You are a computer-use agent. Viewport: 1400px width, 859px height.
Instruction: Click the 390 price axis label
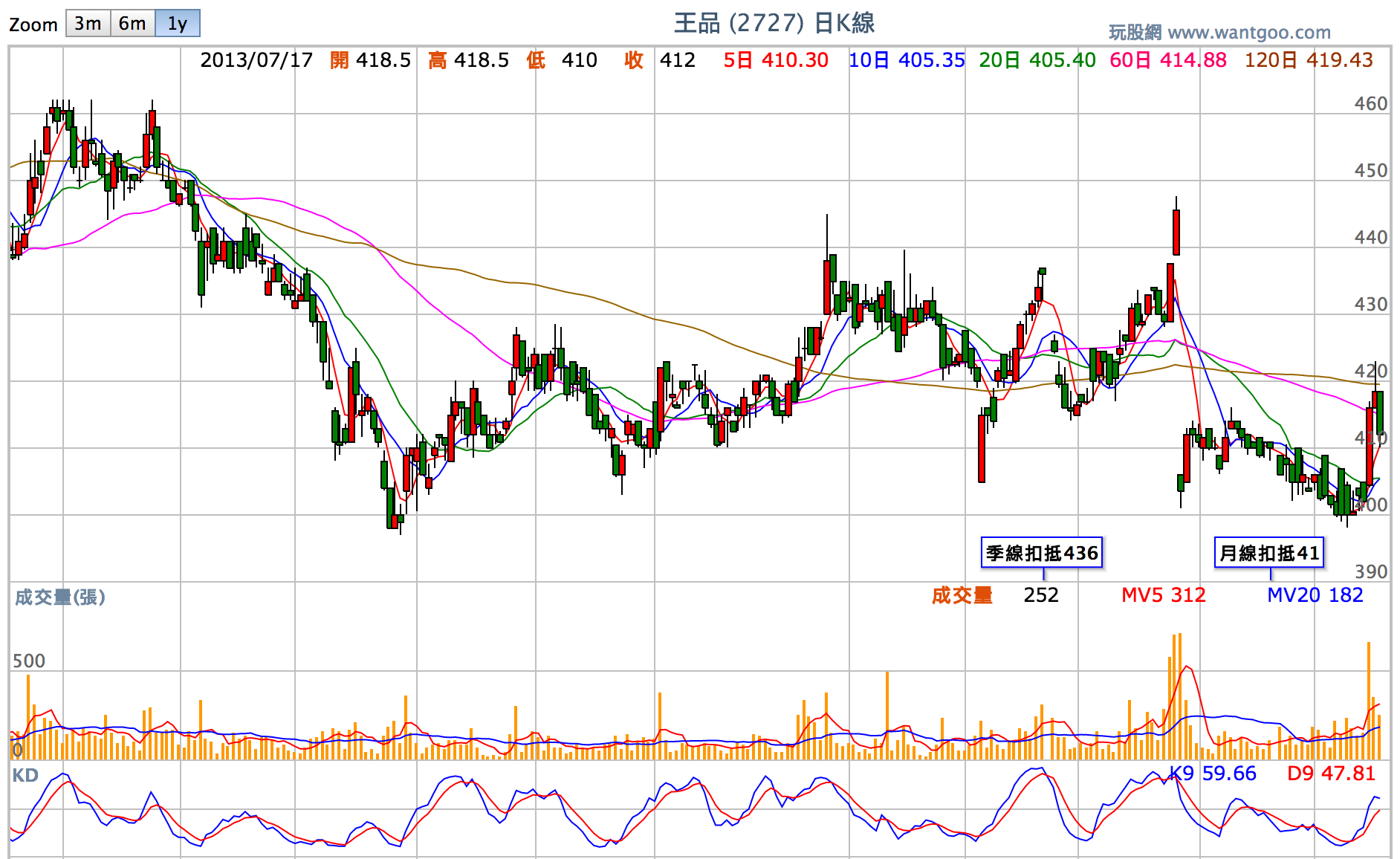[1371, 572]
